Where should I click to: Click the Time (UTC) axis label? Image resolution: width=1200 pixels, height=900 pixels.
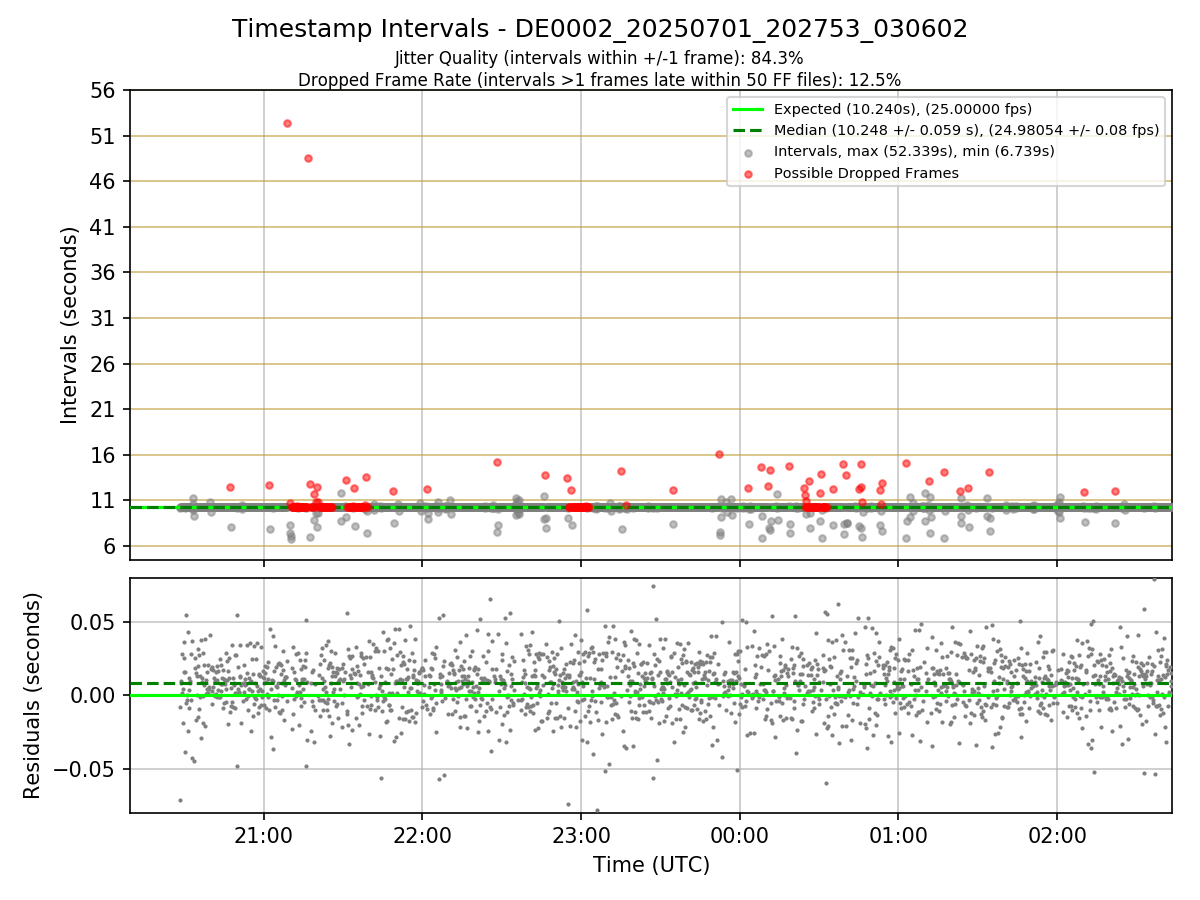tap(651, 865)
